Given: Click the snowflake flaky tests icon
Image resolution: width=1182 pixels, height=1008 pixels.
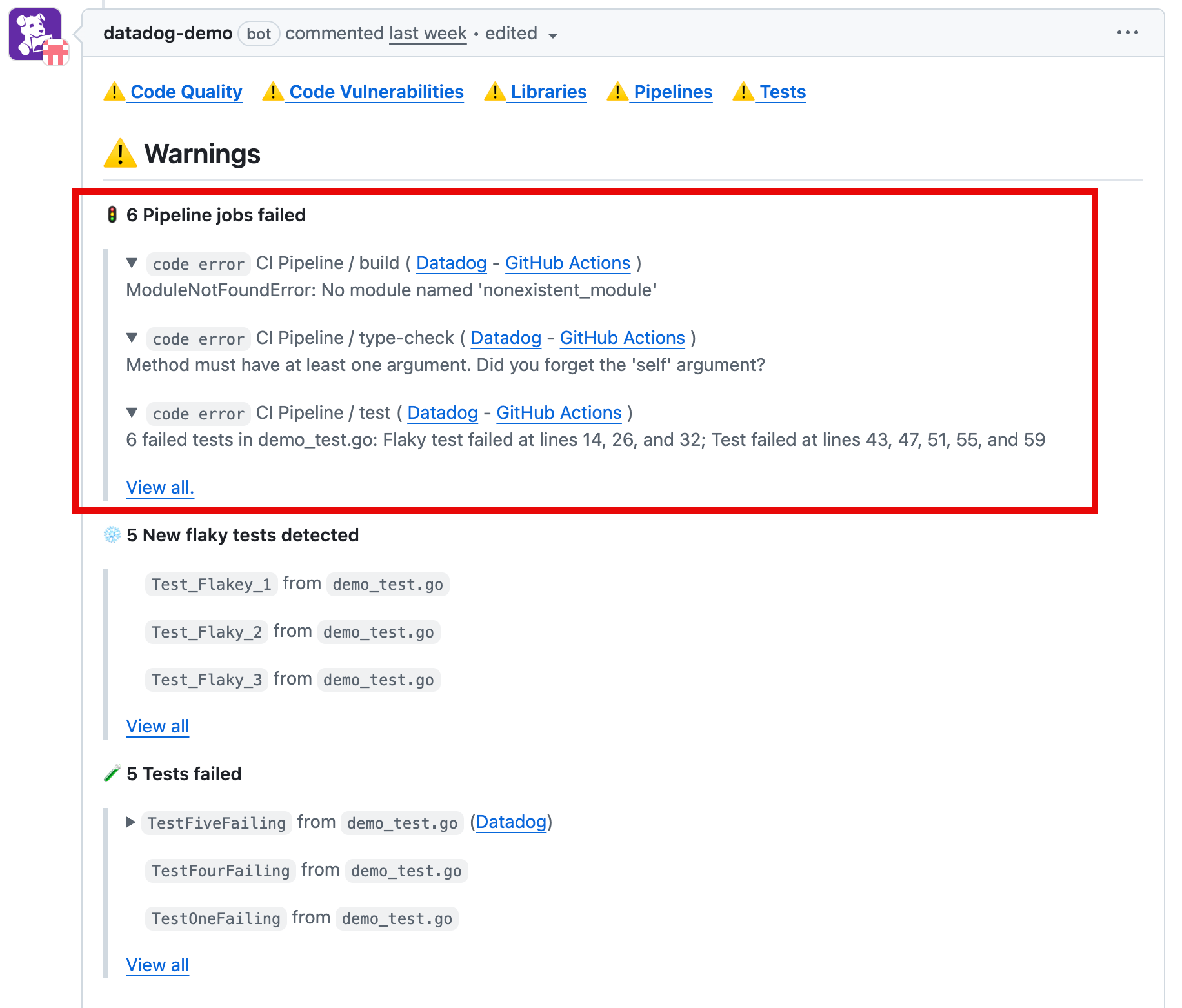Looking at the screenshot, I should (112, 535).
